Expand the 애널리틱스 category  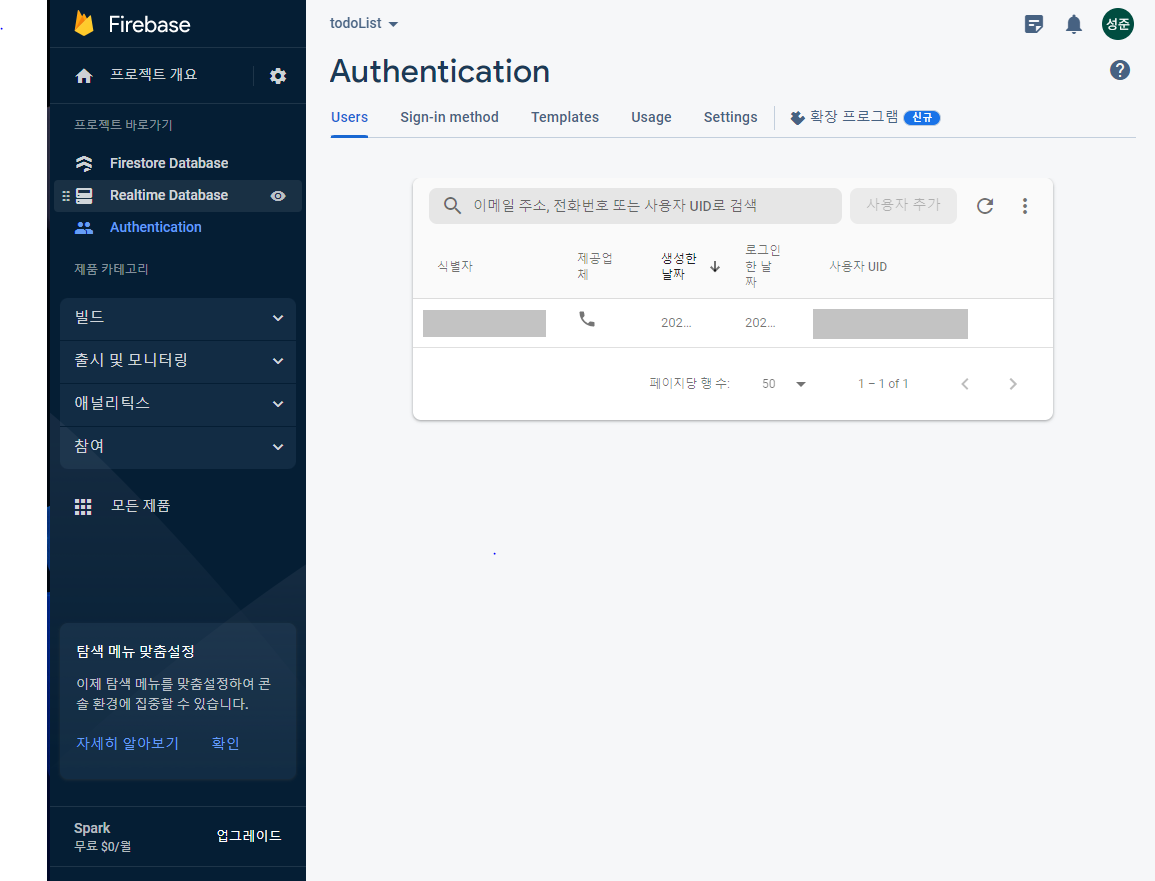(178, 404)
